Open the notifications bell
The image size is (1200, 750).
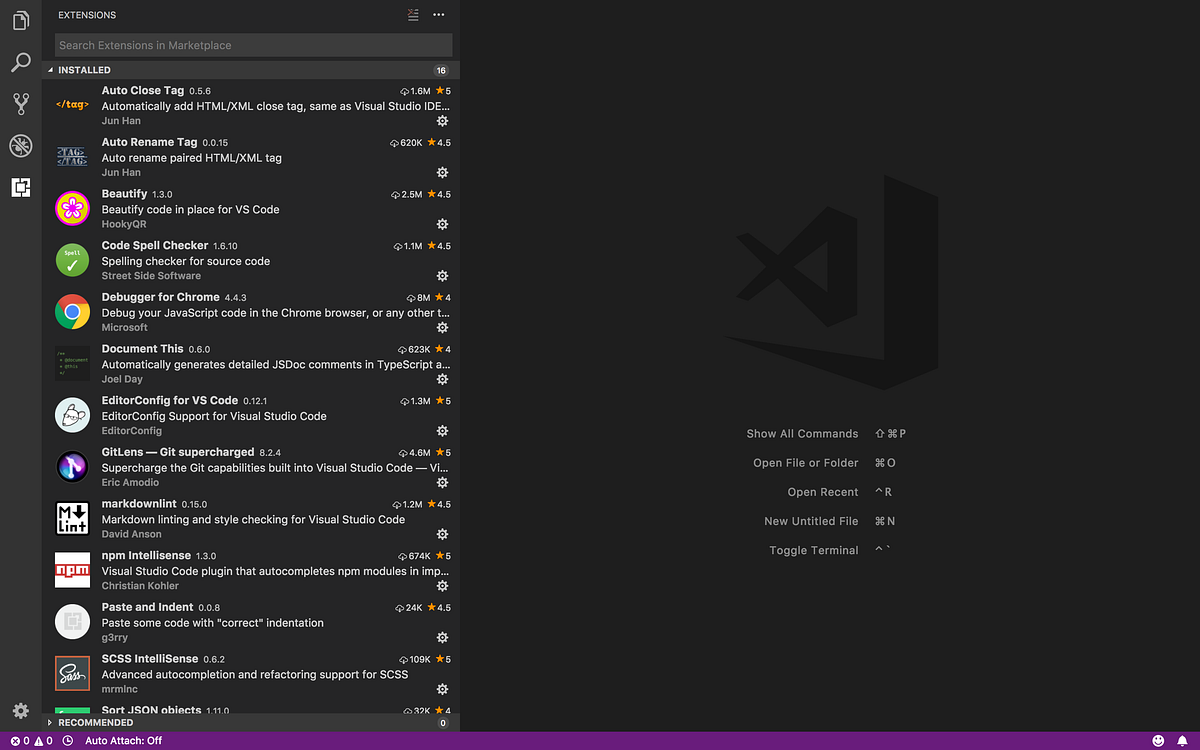tap(1184, 742)
